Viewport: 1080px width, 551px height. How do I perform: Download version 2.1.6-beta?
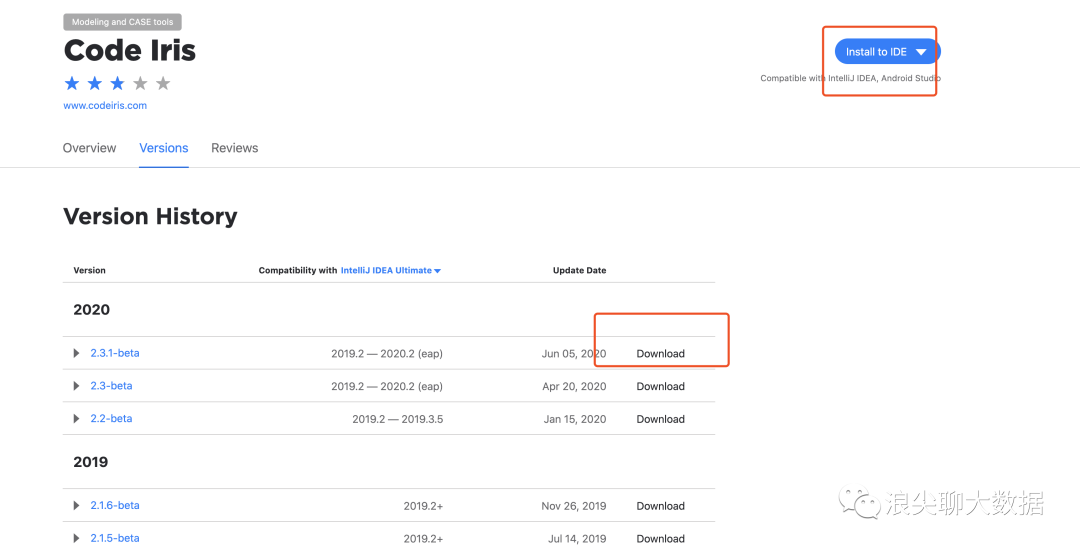pos(661,506)
